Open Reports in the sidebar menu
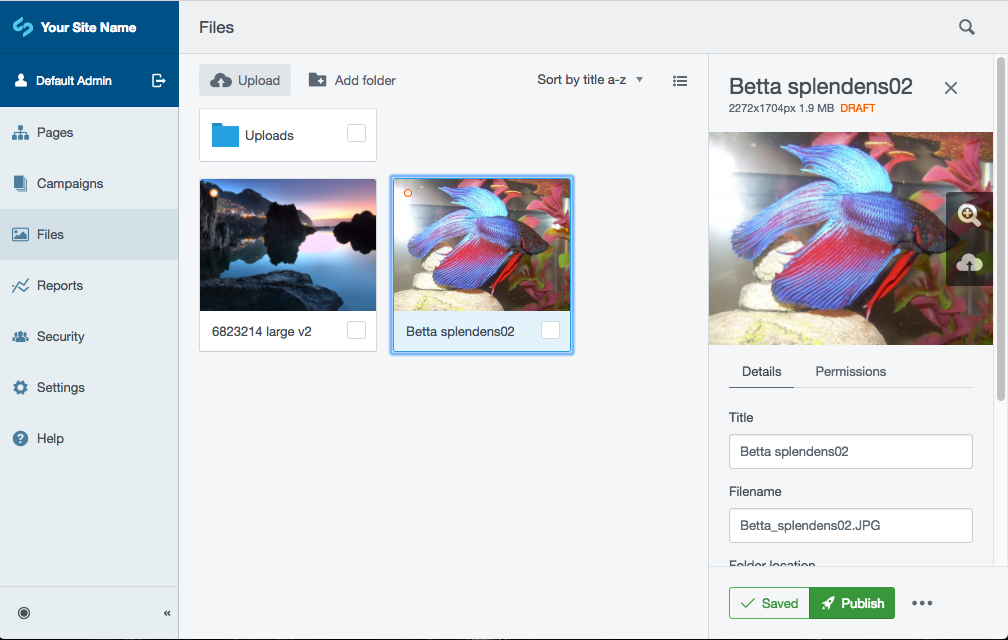Screen dimensions: 1008x640 (x=60, y=286)
